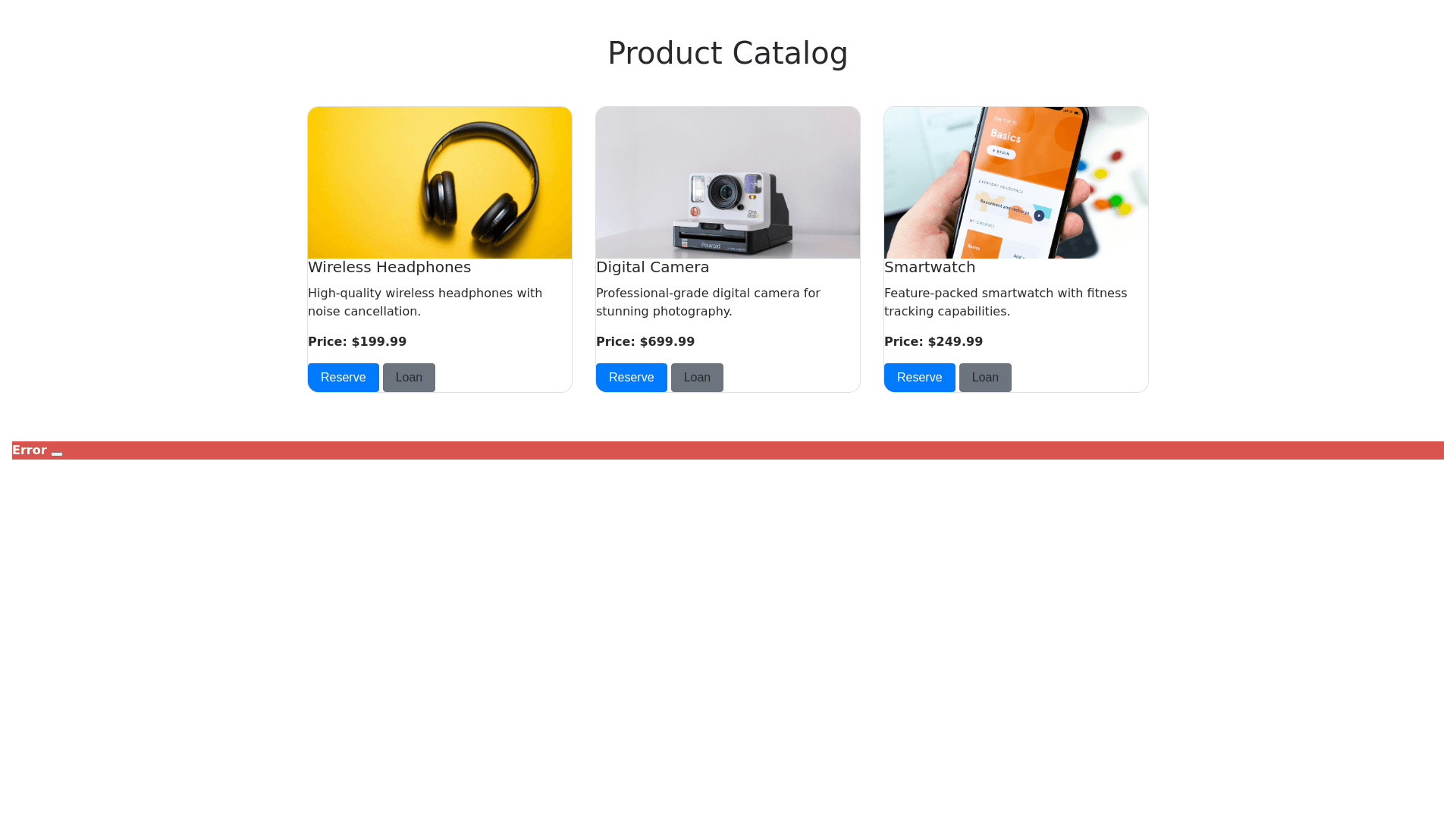Click the Smartwatch product photo
This screenshot has height=819, width=1456.
click(1016, 183)
